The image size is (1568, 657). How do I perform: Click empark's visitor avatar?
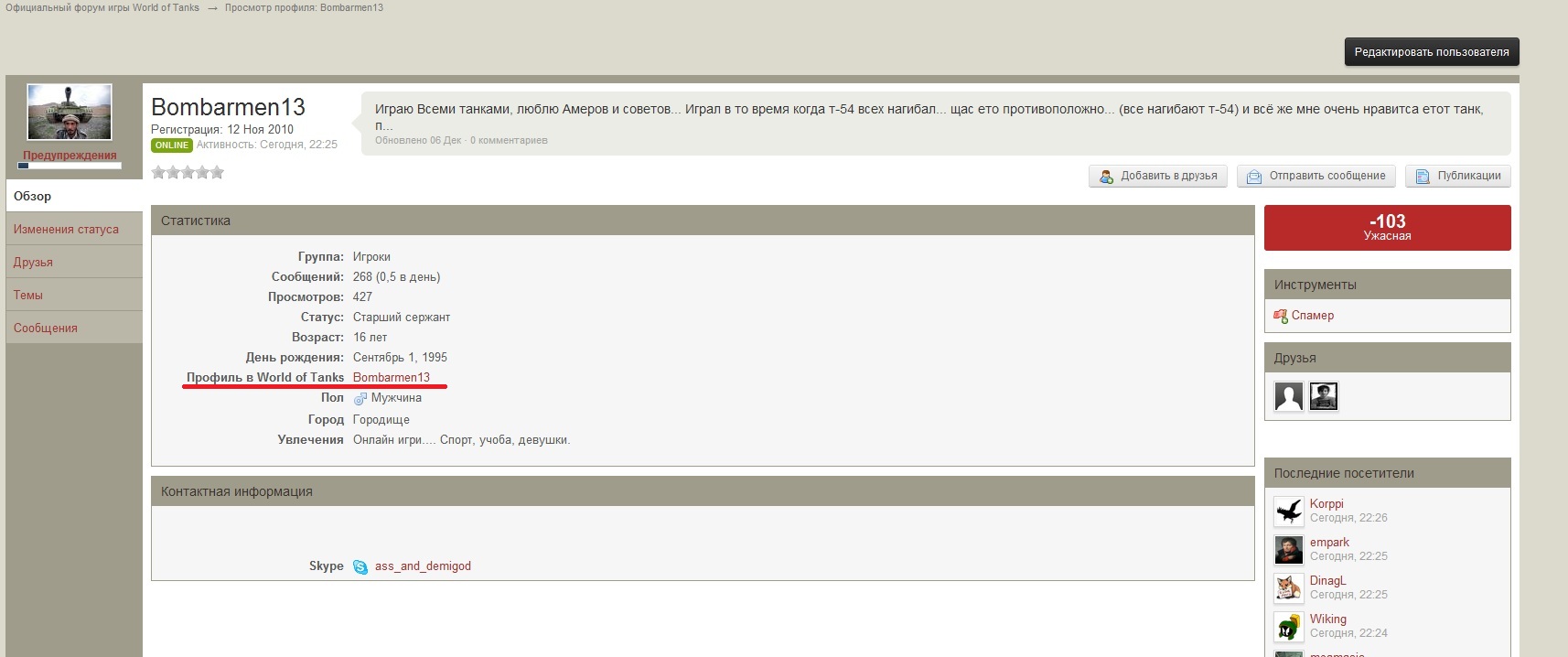tap(1289, 550)
